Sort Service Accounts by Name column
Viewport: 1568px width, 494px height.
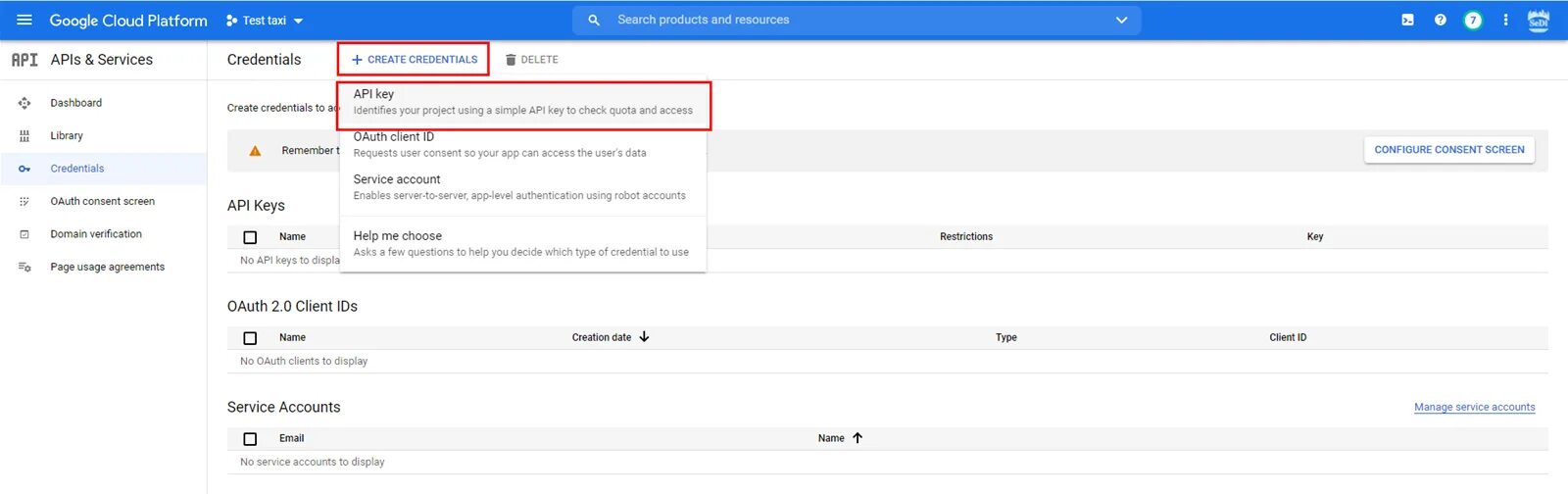click(831, 438)
